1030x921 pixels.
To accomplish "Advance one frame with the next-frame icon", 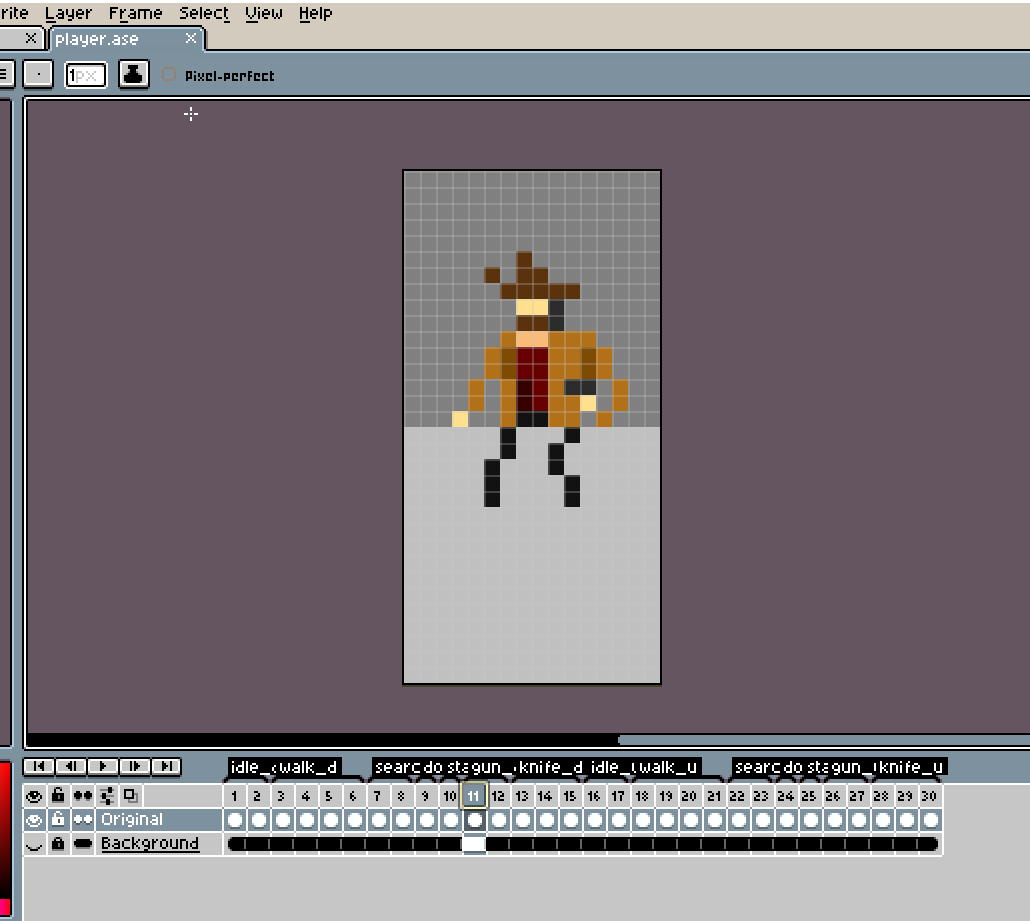I will pos(135,766).
